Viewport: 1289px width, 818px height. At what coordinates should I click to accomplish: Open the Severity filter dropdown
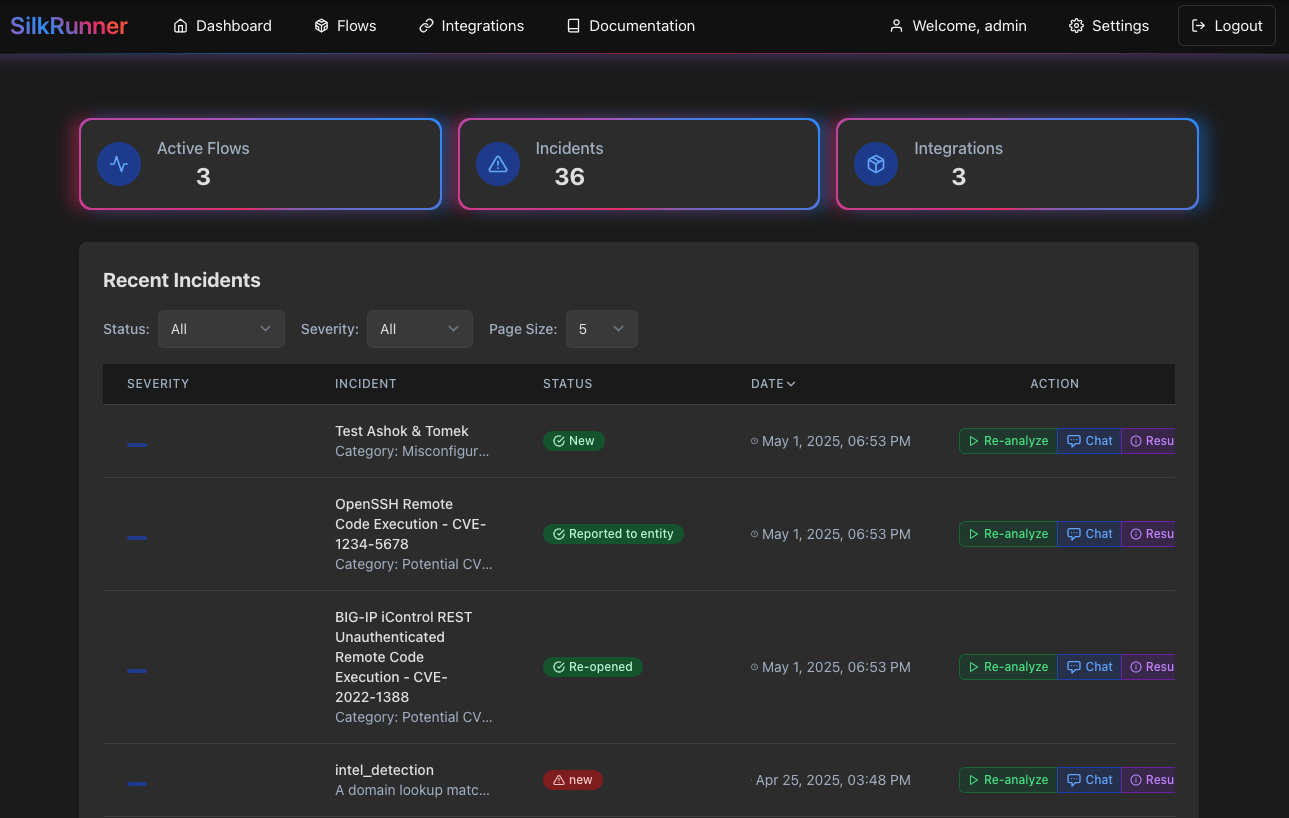pos(419,329)
